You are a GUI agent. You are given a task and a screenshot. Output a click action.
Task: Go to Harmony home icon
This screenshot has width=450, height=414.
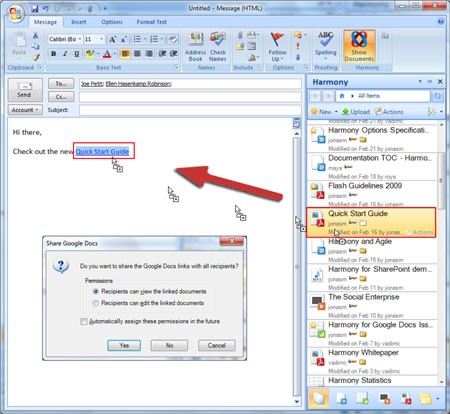click(342, 96)
